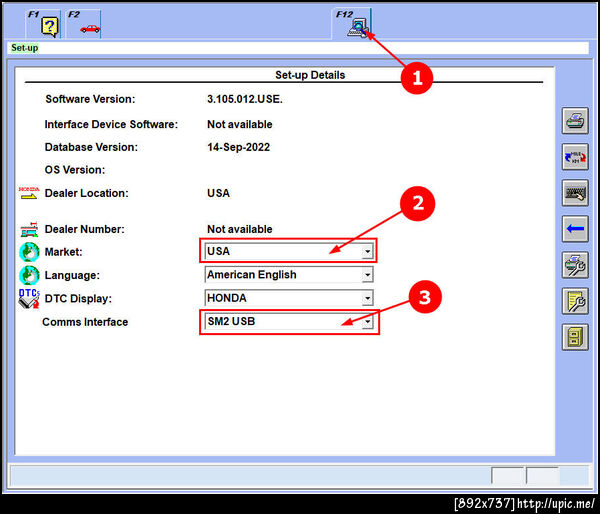Open the Market dropdown showing USA

pos(289,251)
